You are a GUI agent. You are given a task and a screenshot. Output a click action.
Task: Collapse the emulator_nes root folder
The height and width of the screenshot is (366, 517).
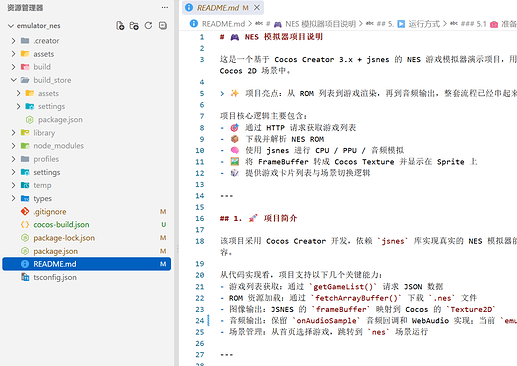tap(11, 26)
